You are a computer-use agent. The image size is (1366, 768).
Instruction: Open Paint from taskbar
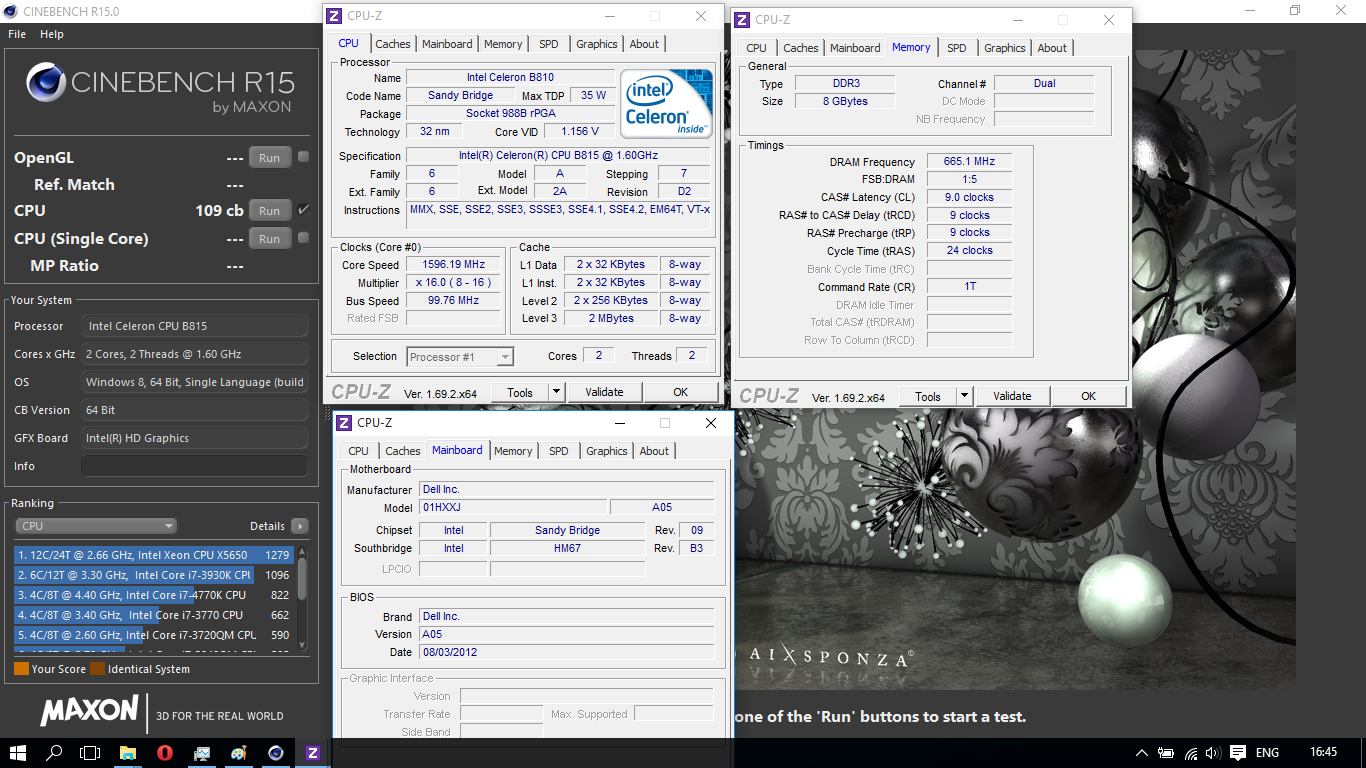point(239,752)
